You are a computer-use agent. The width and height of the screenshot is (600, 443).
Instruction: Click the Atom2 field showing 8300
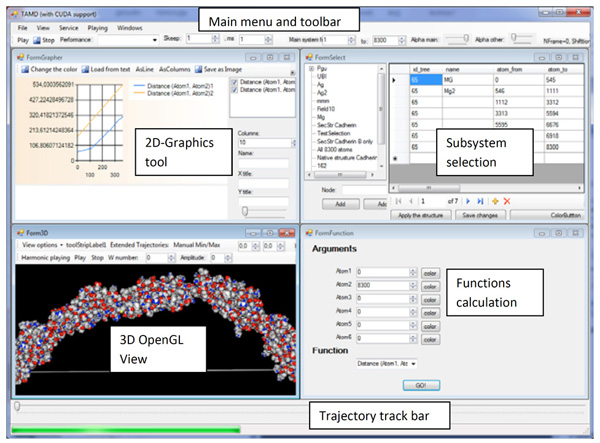(x=383, y=285)
